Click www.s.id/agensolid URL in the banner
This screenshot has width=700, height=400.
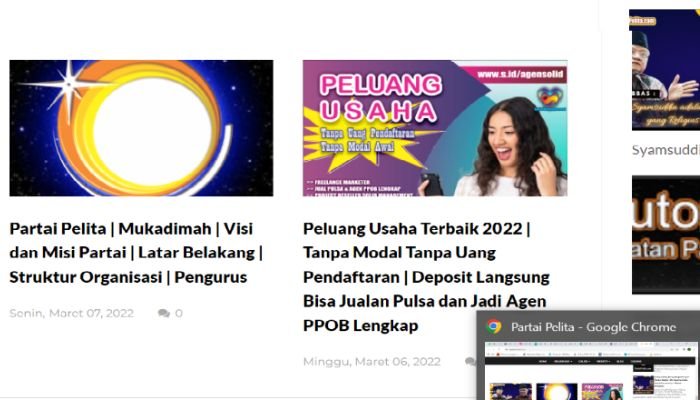pyautogui.click(x=520, y=74)
